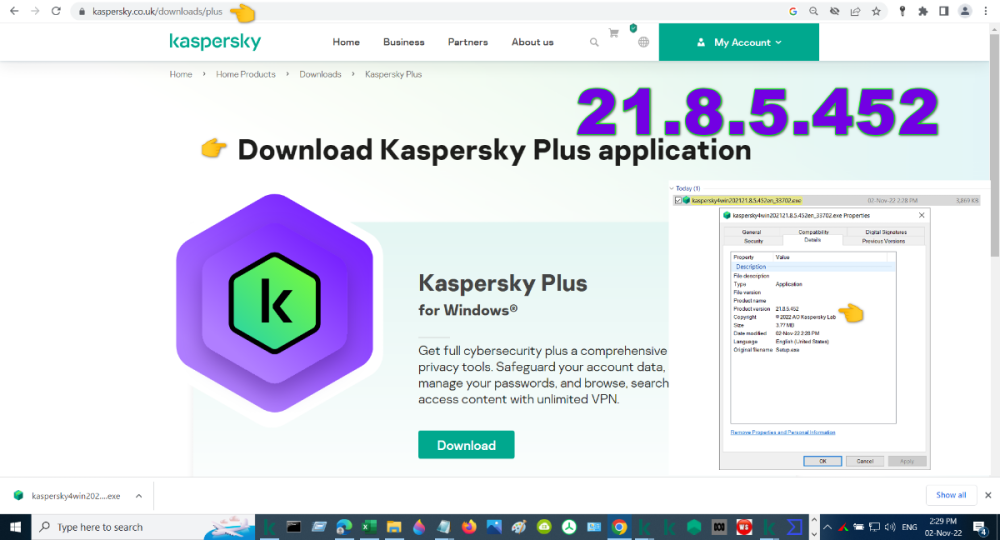
Task: Click the green Kaspersky hexagon product logo
Action: pos(275,303)
